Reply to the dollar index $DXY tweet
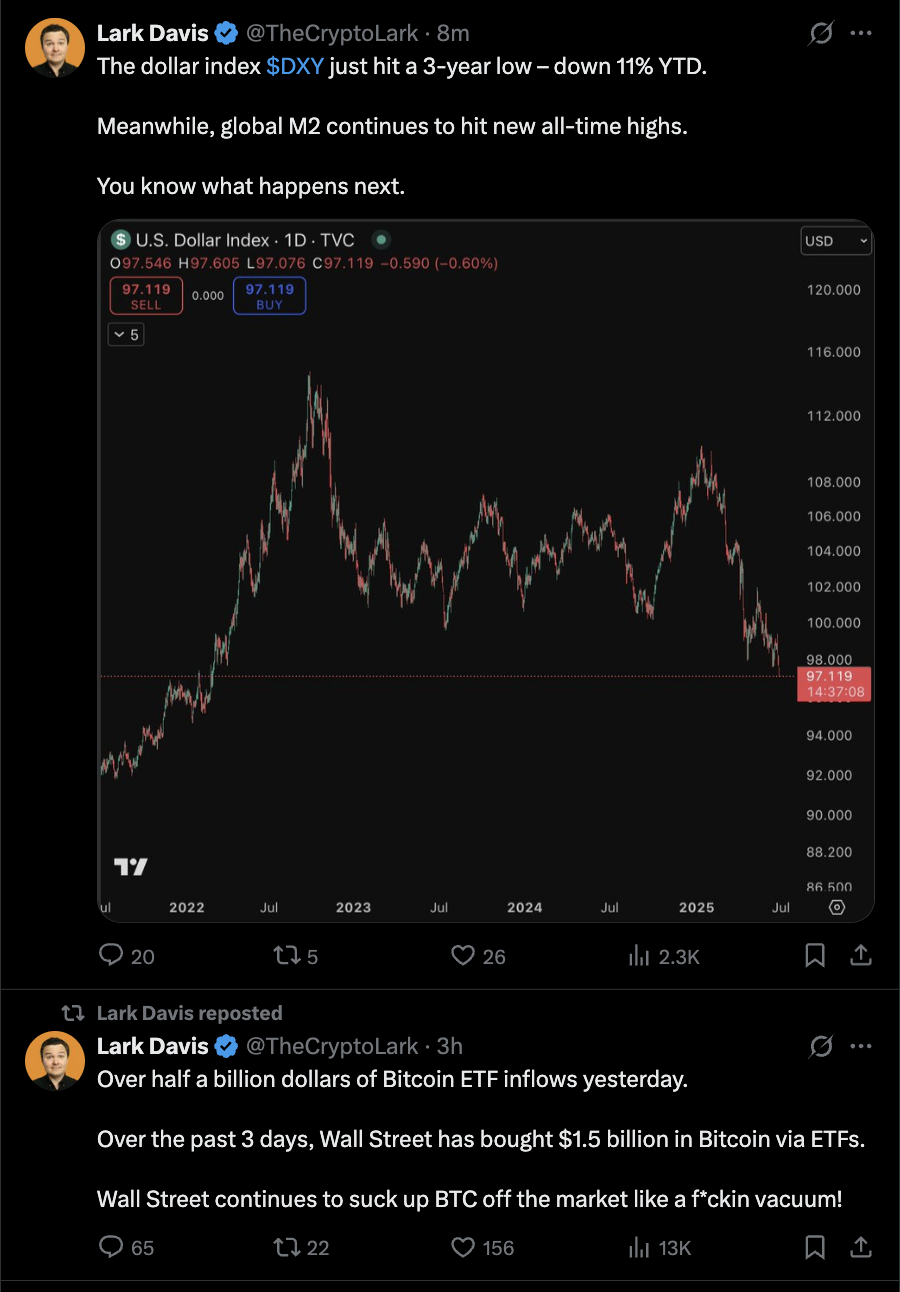Viewport: 900px width, 1292px height. (112, 957)
